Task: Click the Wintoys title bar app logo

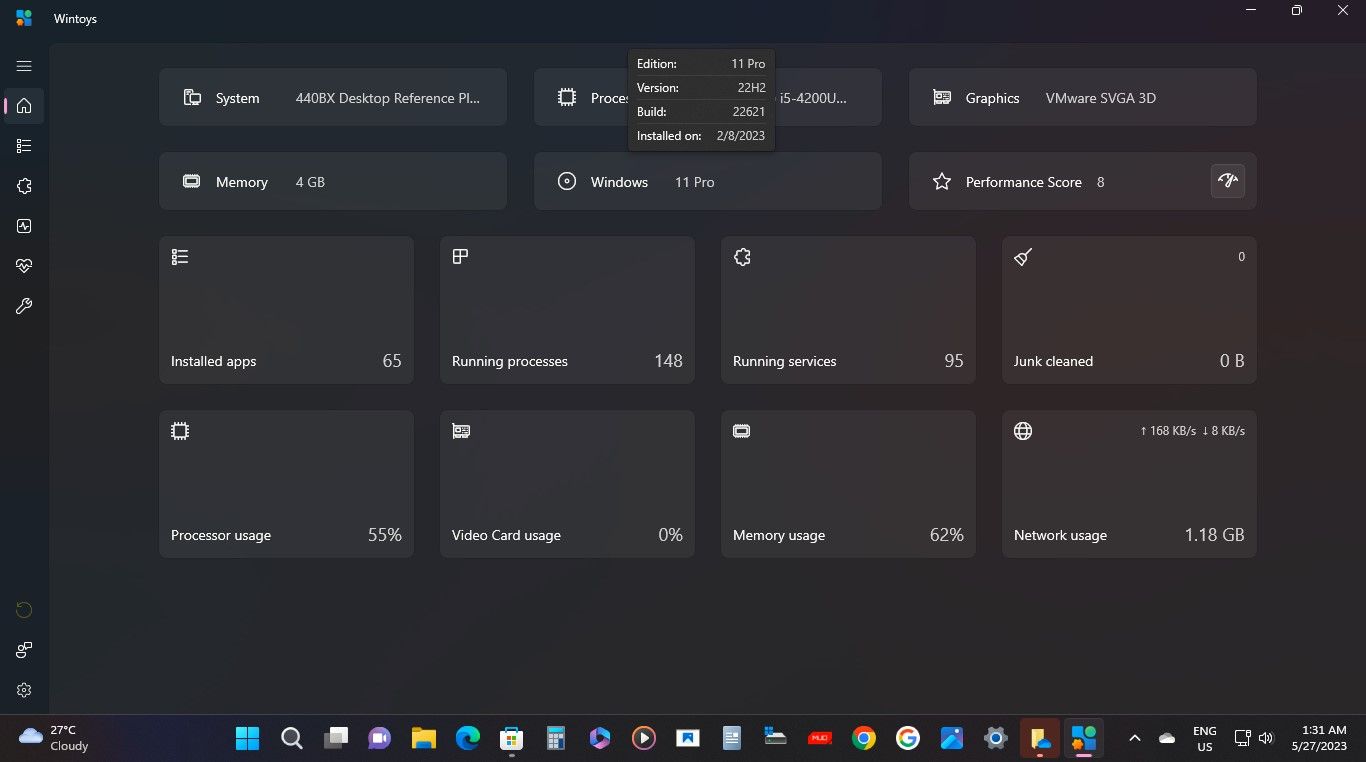Action: tap(24, 18)
